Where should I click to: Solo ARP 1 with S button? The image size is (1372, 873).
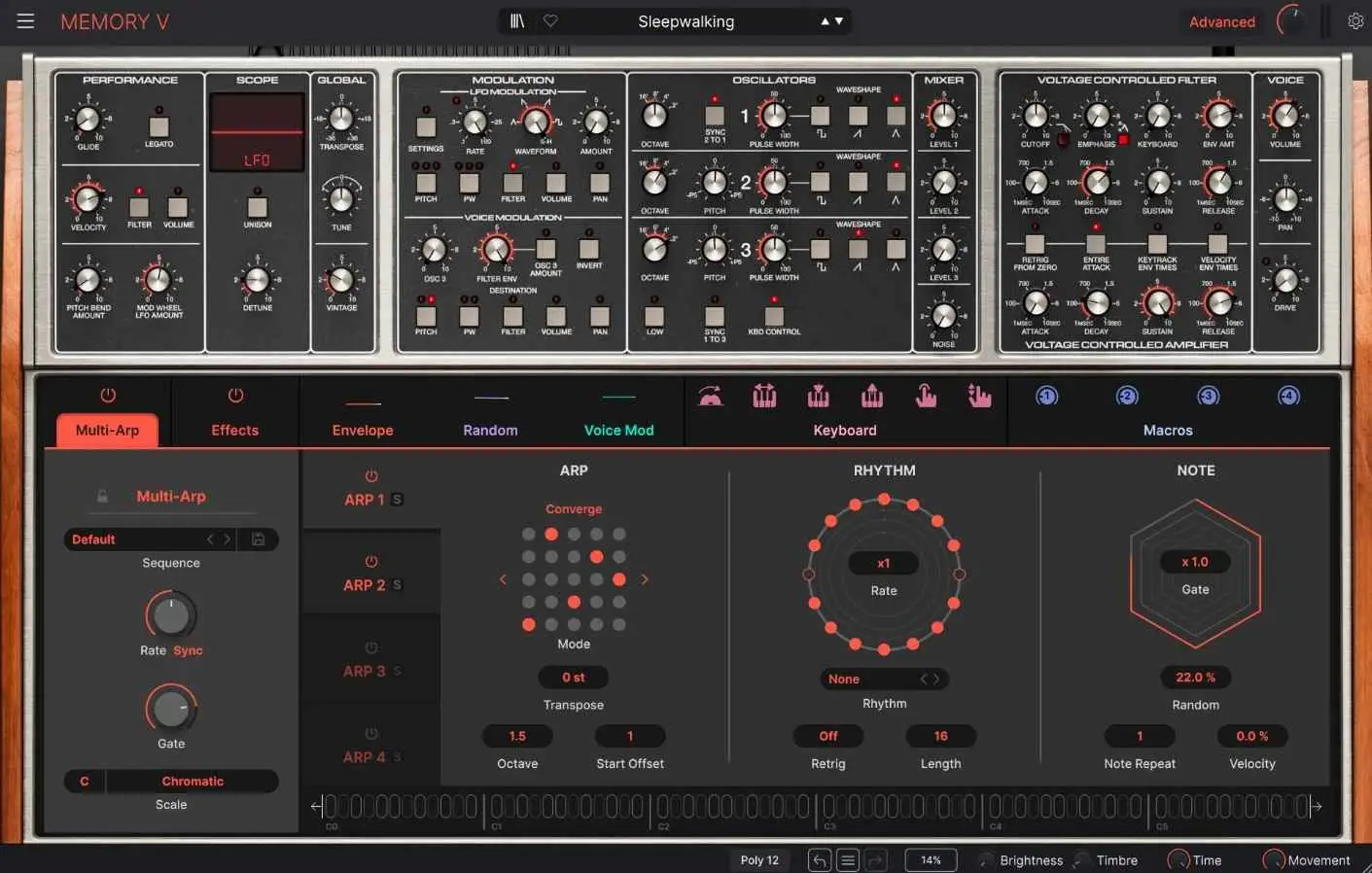click(398, 500)
